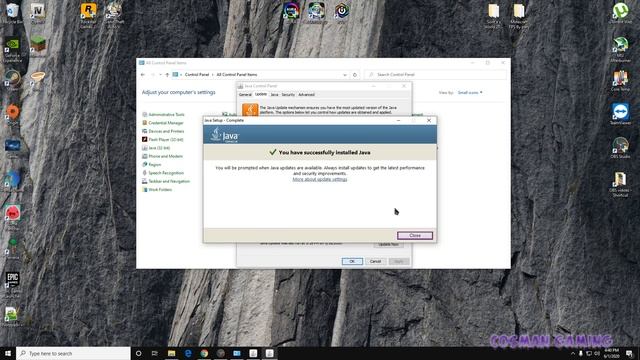This screenshot has height=360, width=640.
Task: Click Cancel in the Java Control Panel
Action: point(375,261)
